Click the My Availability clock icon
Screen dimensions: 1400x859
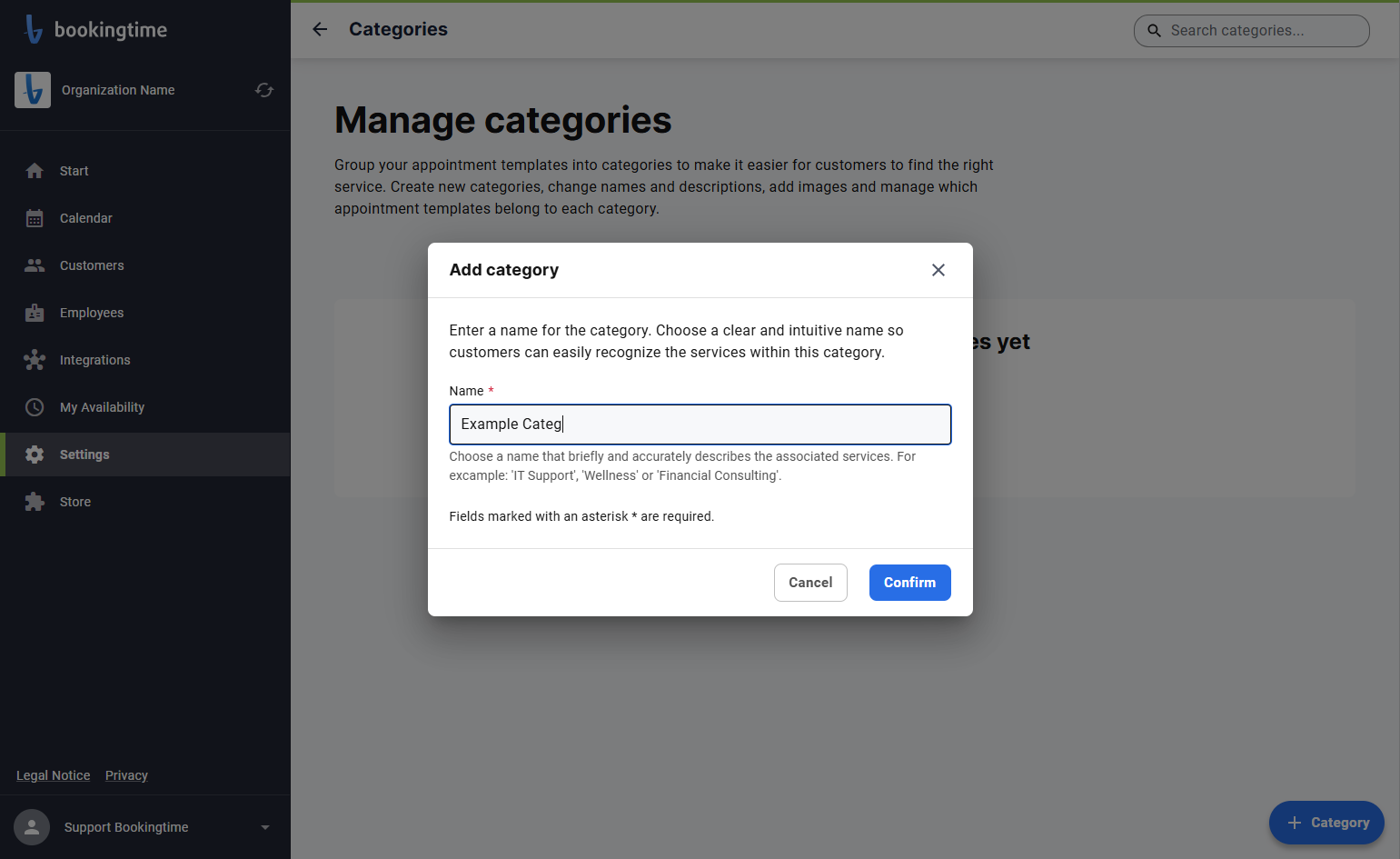35,407
